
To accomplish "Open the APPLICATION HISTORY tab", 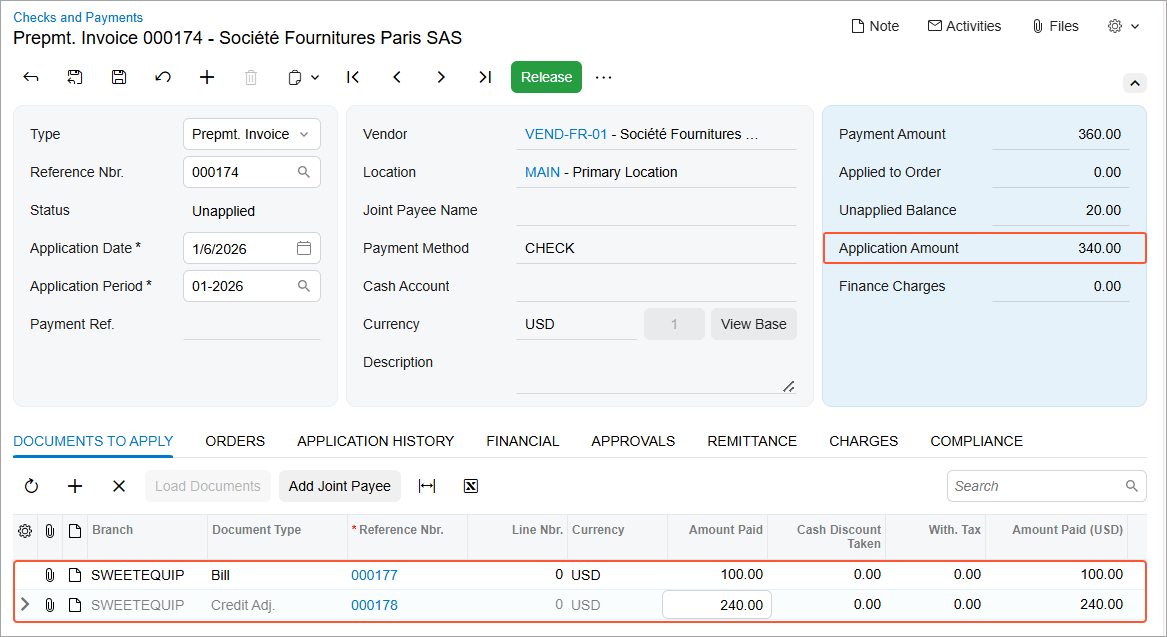I will (375, 441).
